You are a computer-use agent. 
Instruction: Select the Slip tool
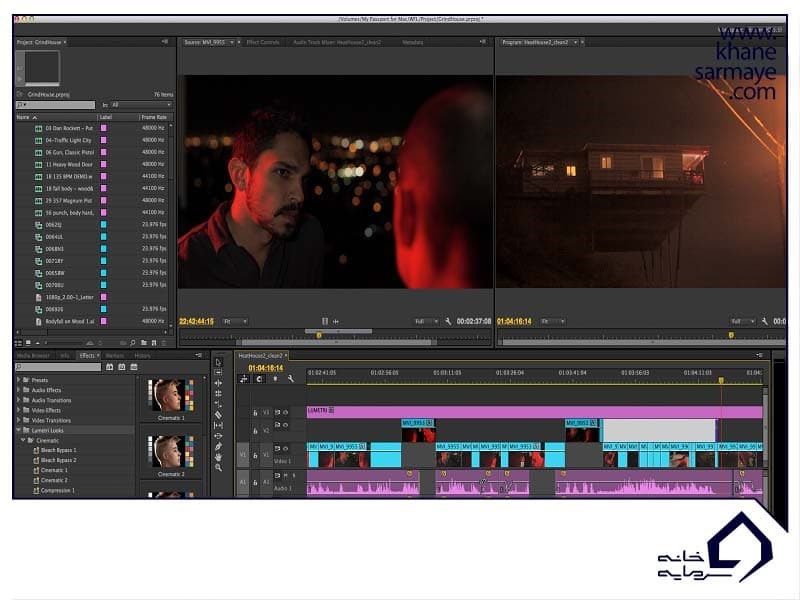coord(218,426)
